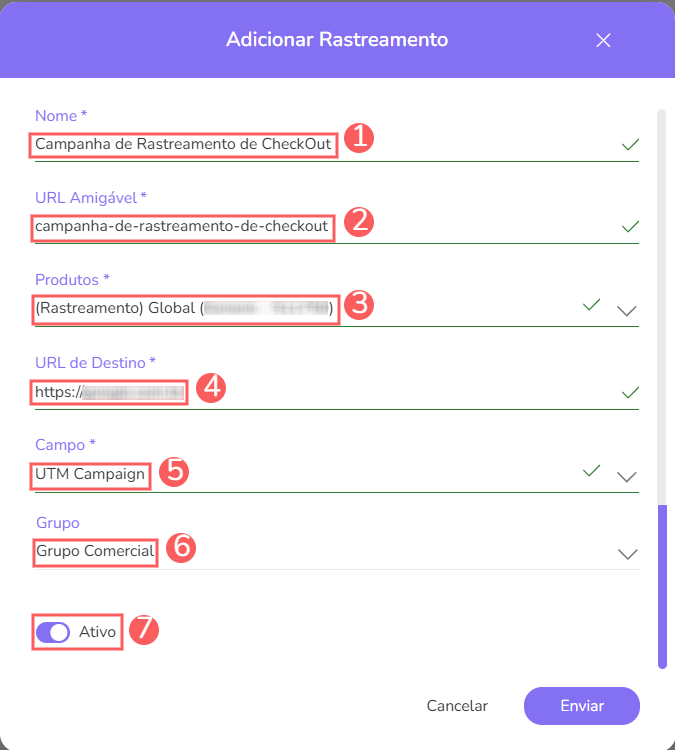The width and height of the screenshot is (675, 750).
Task: Click the checkmark in URL de Destino
Action: [x=629, y=393]
